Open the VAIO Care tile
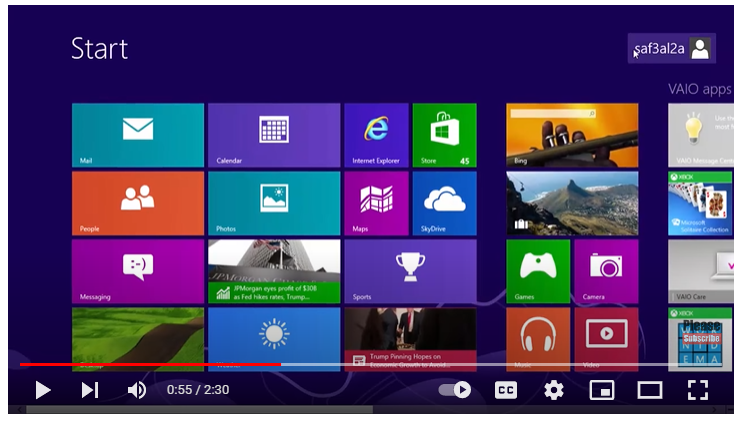Screen dimensions: 745x425 pyautogui.click(x=700, y=271)
